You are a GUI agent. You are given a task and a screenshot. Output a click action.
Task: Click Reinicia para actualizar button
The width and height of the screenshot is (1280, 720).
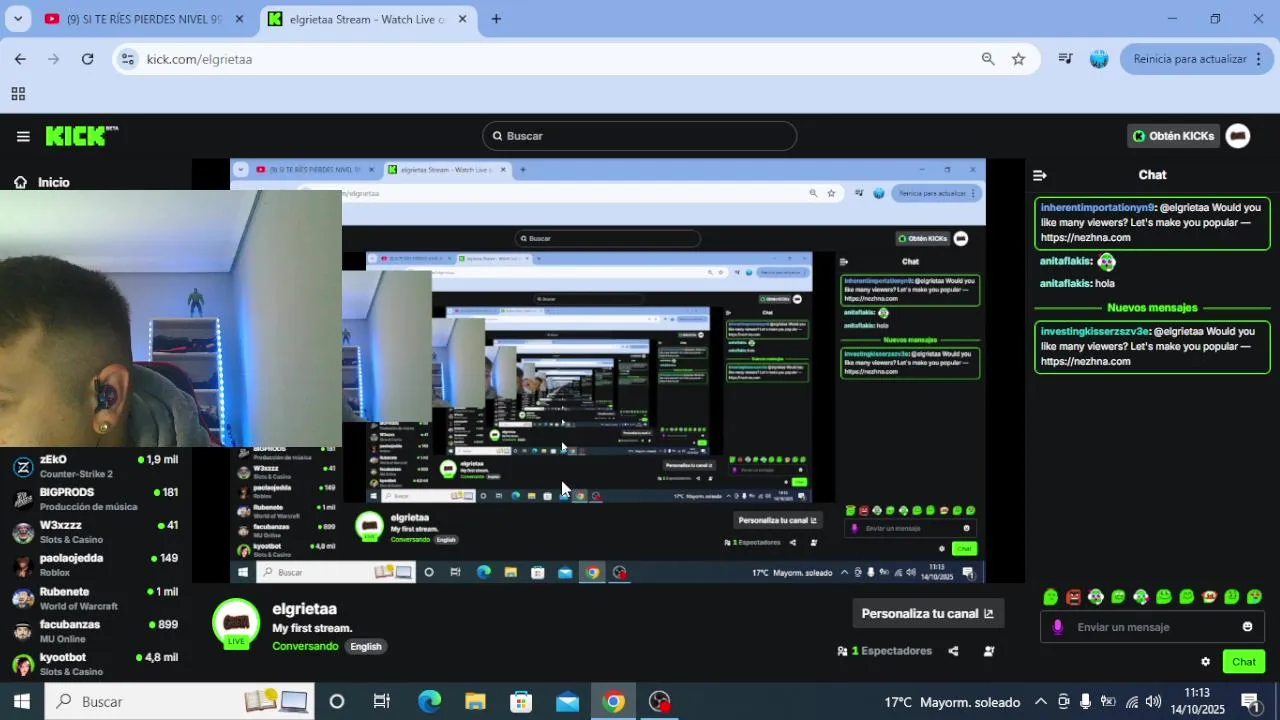coord(1197,59)
